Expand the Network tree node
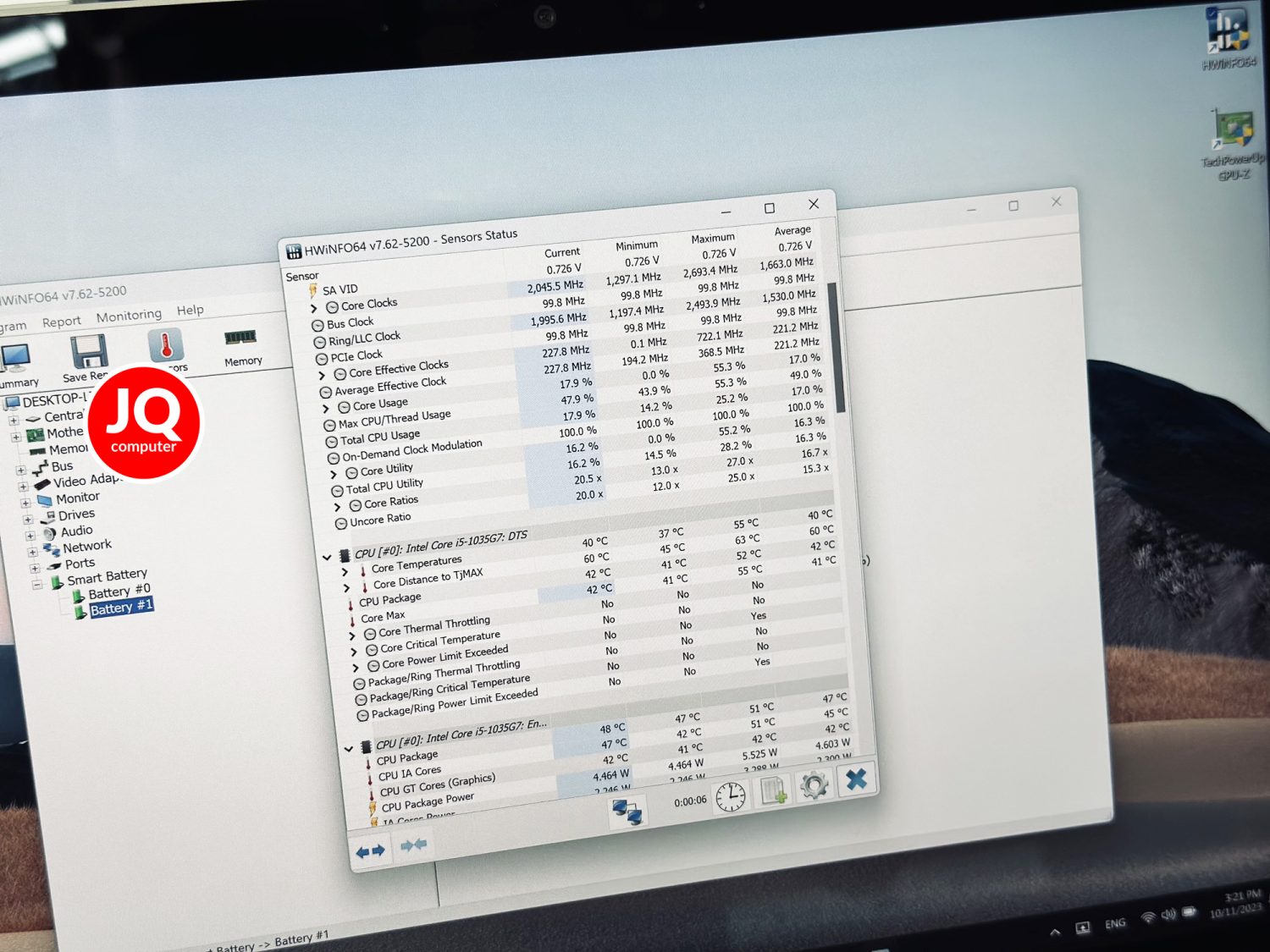1270x952 pixels. pos(32,552)
